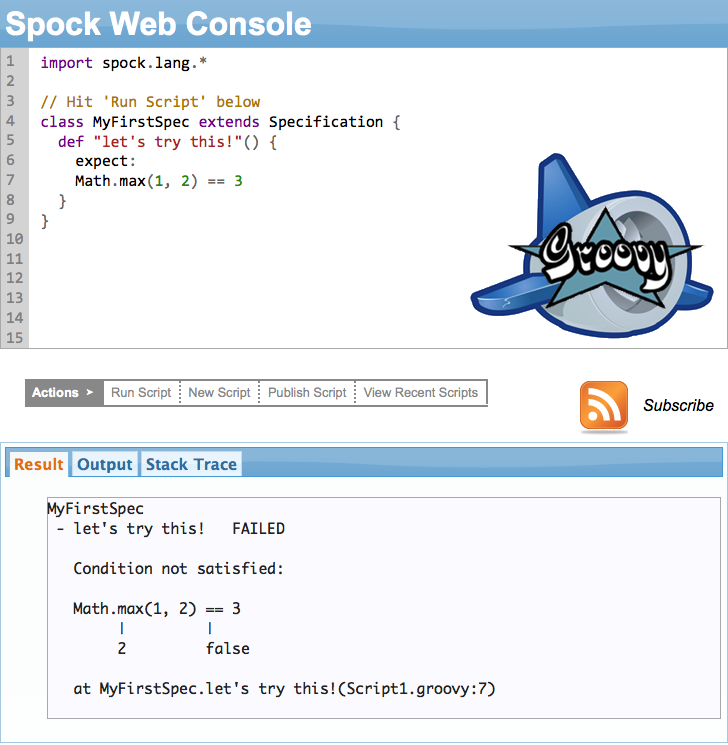Screen dimensions: 728x745
Task: Click the "Script1.groovy:7" location text
Action: pos(417,688)
